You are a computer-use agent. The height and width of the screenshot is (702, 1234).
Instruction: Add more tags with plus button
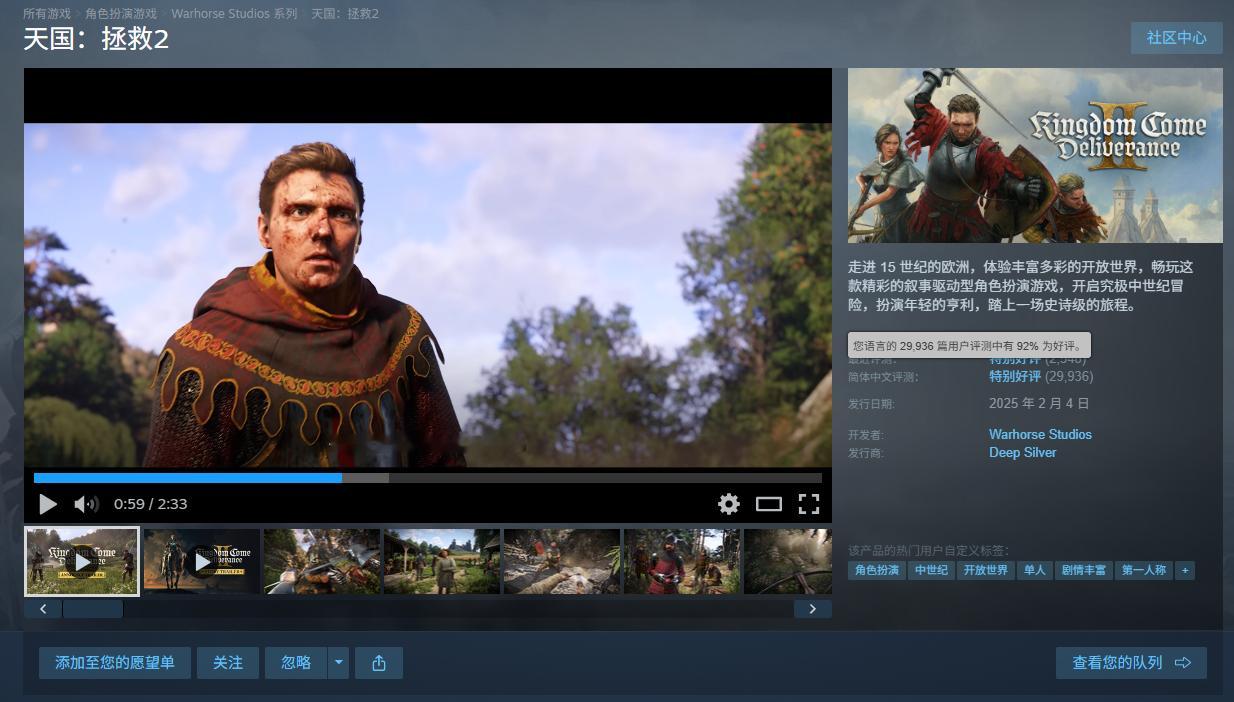1185,570
